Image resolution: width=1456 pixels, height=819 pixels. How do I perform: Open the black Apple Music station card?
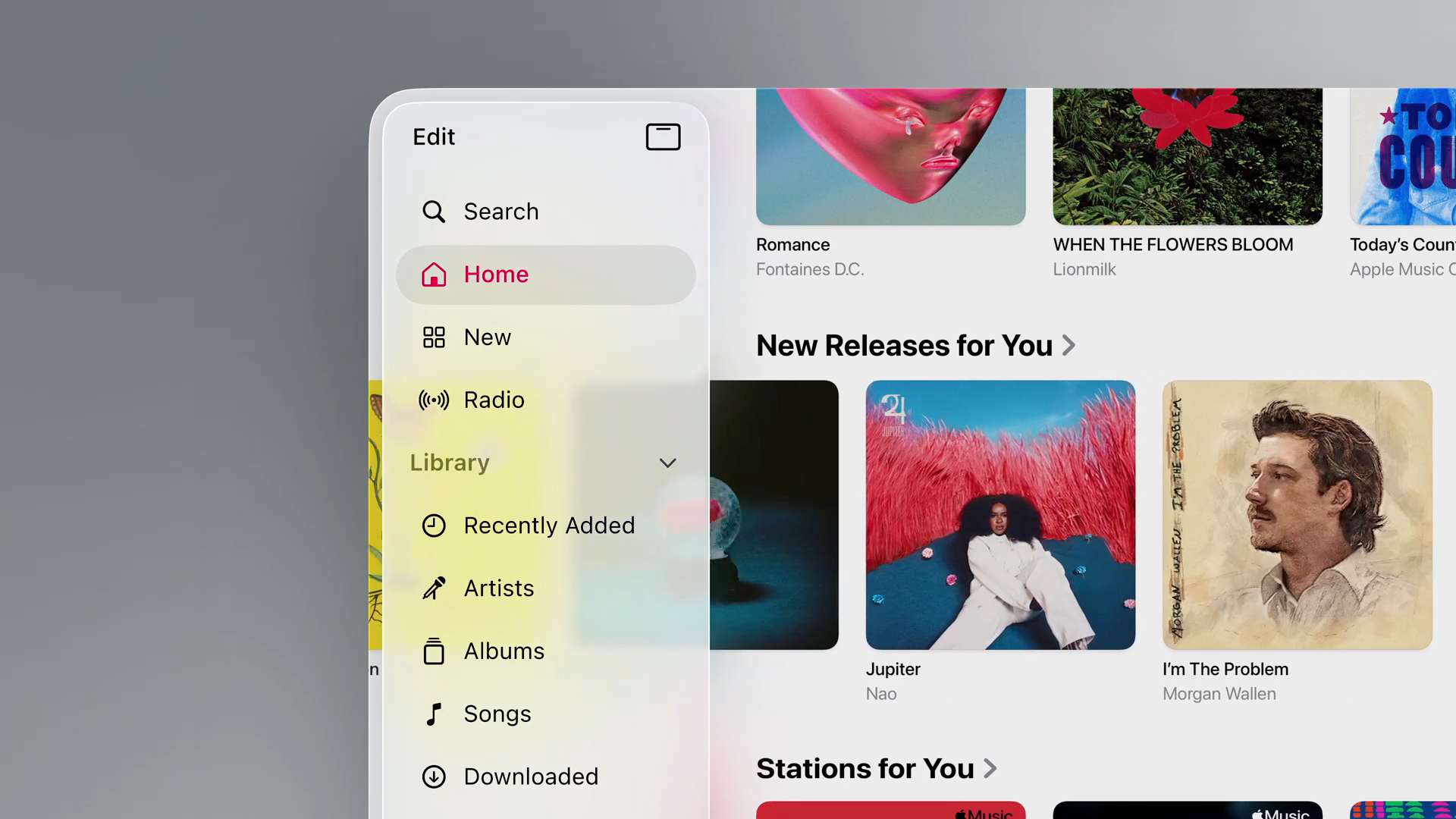1188,810
